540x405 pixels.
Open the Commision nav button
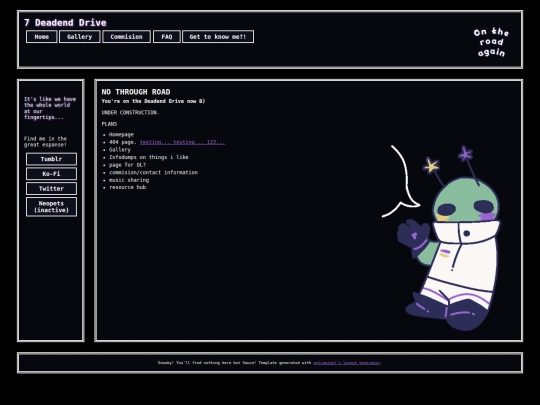pyautogui.click(x=126, y=37)
